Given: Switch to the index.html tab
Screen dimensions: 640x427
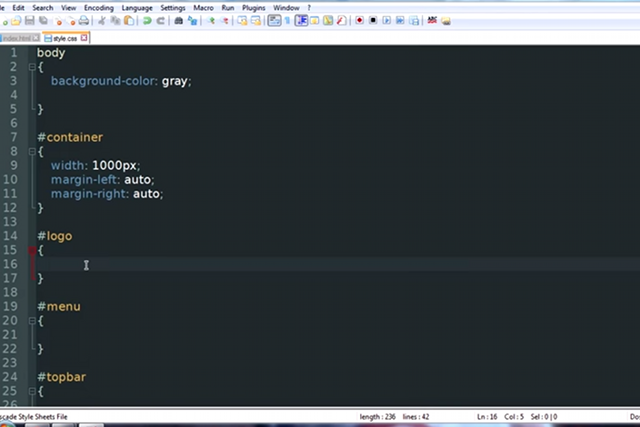Looking at the screenshot, I should tap(16, 38).
